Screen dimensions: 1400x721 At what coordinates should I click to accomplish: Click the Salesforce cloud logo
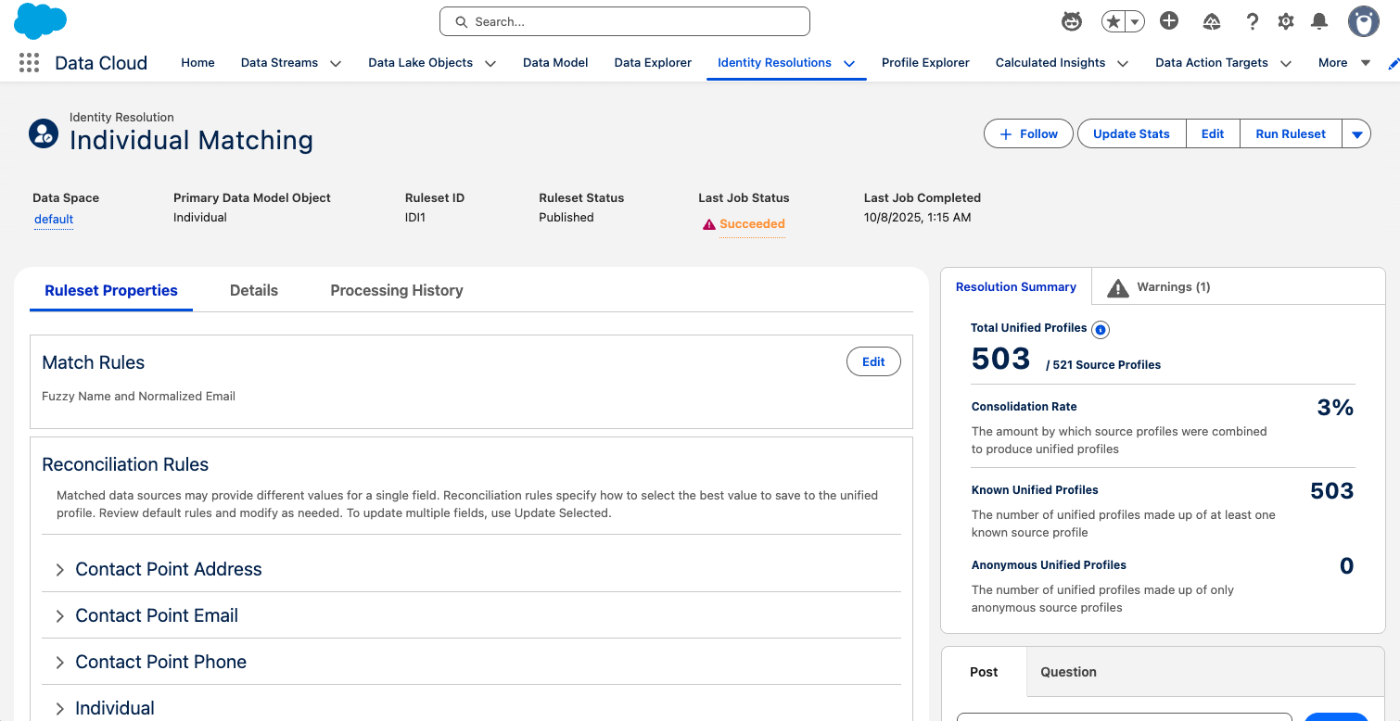point(40,20)
